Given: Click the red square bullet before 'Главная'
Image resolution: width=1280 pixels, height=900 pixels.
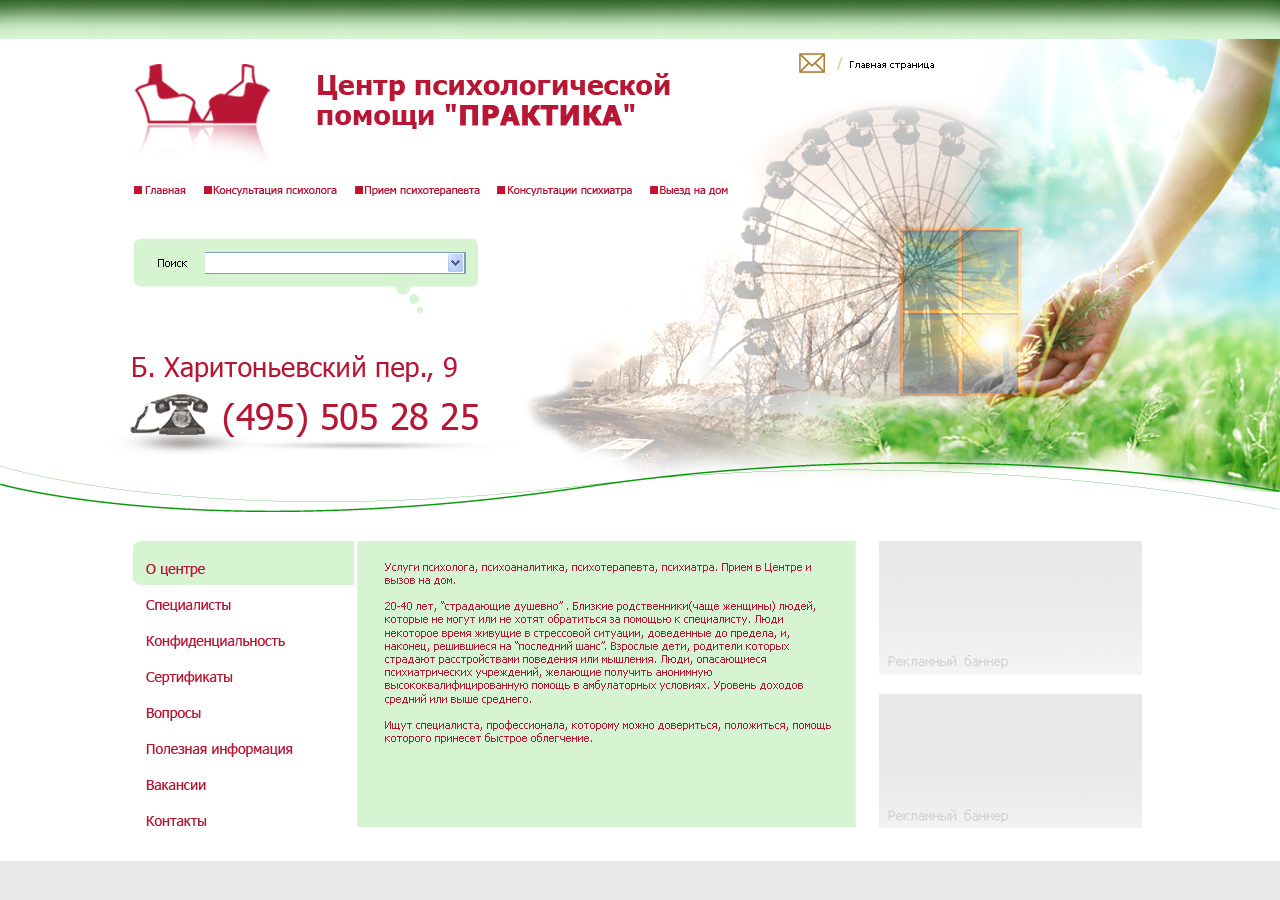Looking at the screenshot, I should pos(136,189).
